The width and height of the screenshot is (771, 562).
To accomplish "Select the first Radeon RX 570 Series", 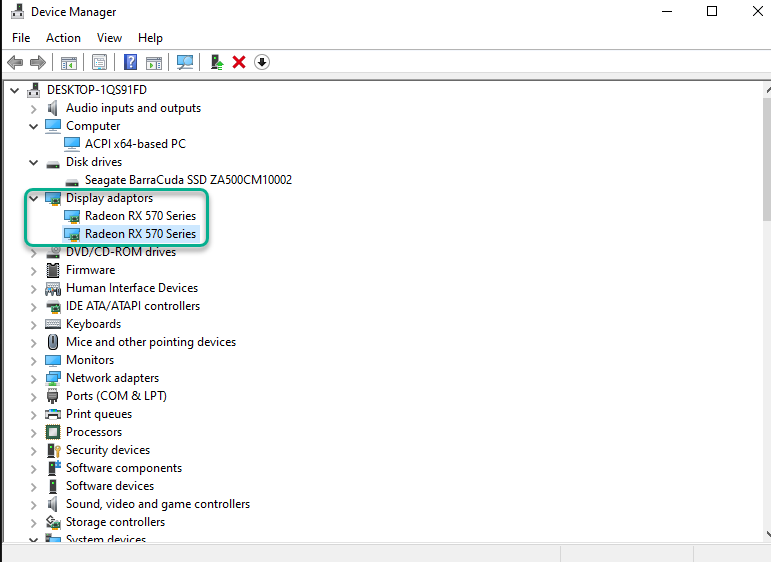I will (140, 216).
